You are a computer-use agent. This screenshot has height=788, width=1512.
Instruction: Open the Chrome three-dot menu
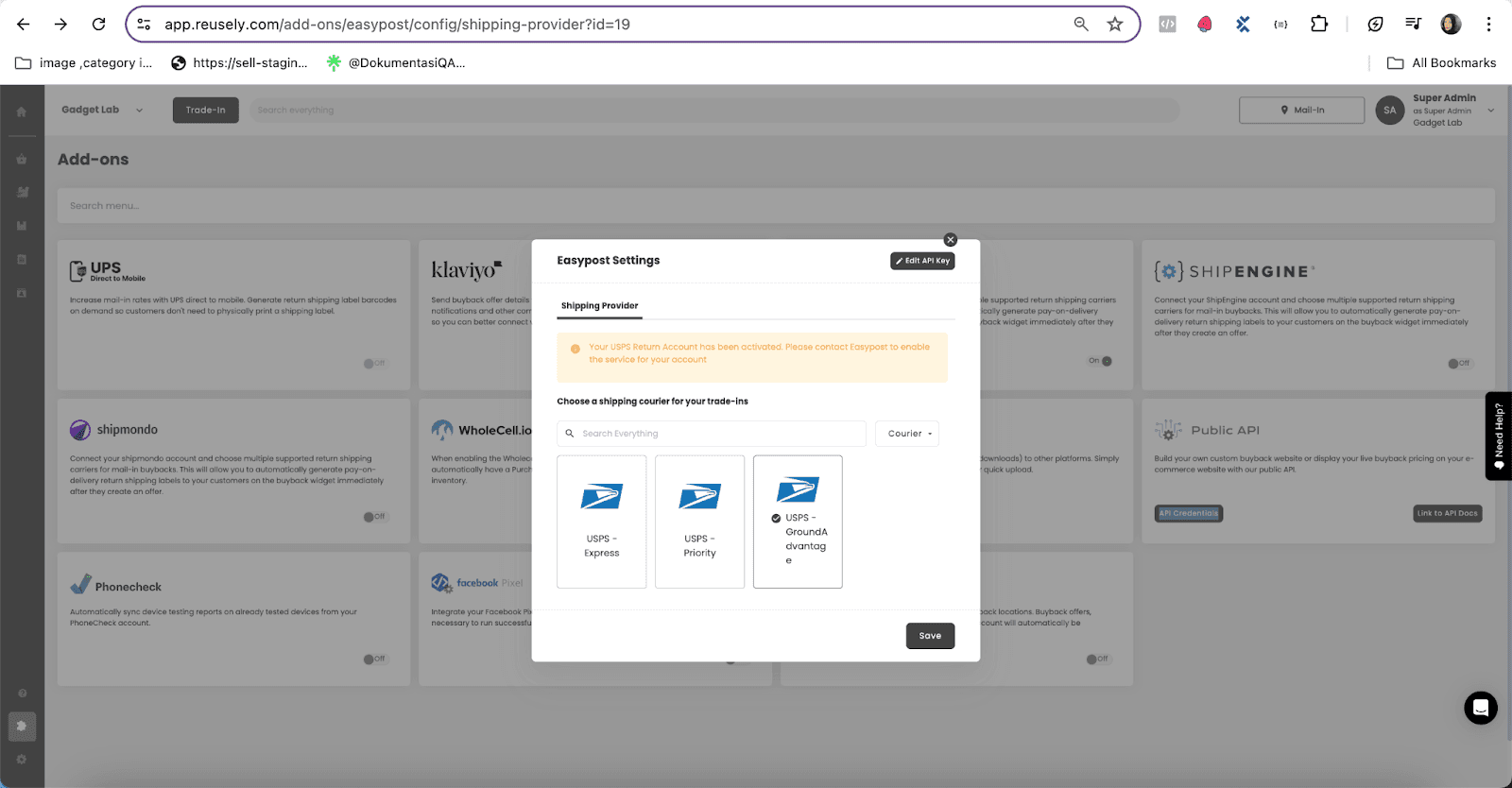tap(1488, 25)
